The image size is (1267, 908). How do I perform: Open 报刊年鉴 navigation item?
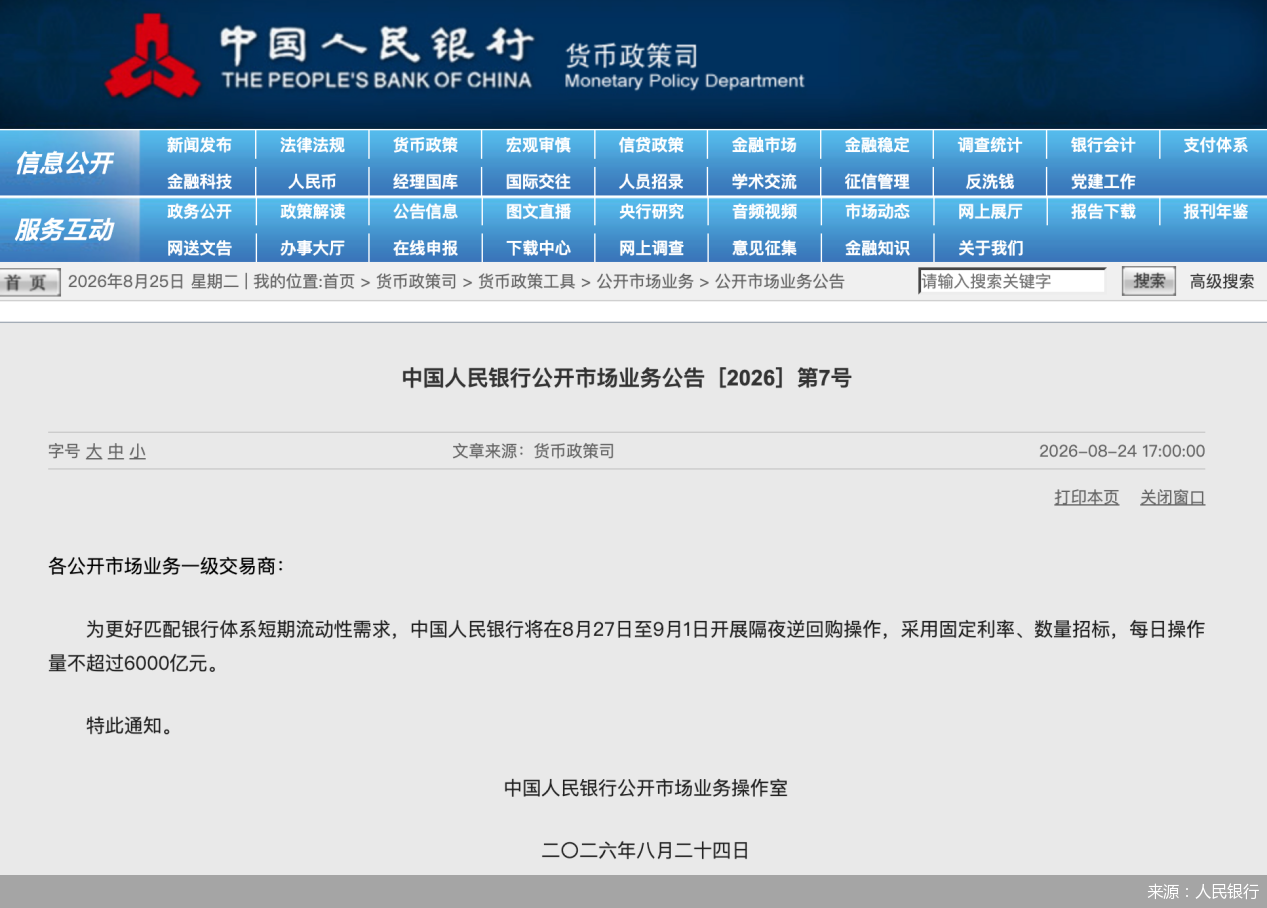coord(1216,211)
